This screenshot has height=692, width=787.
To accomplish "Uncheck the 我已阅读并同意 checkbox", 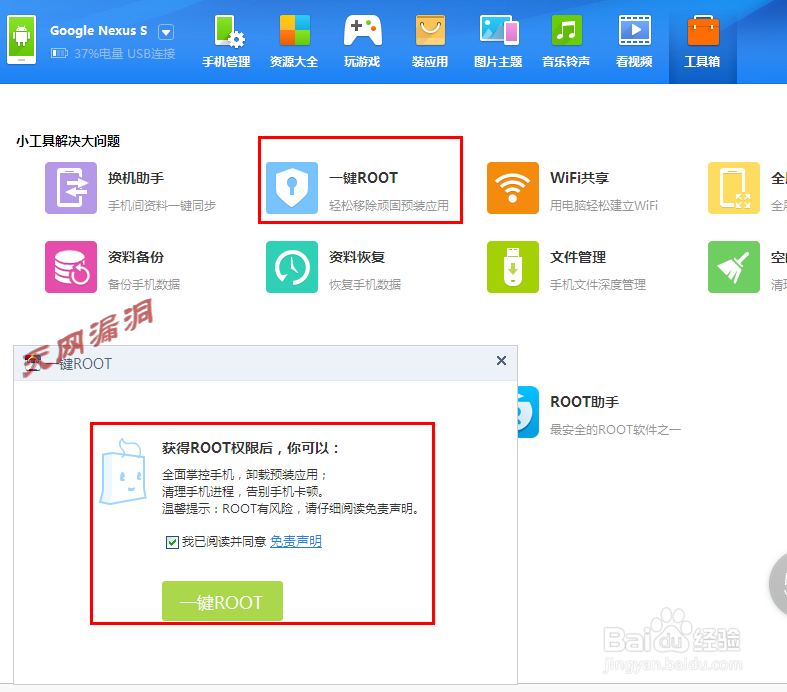I will pos(172,542).
